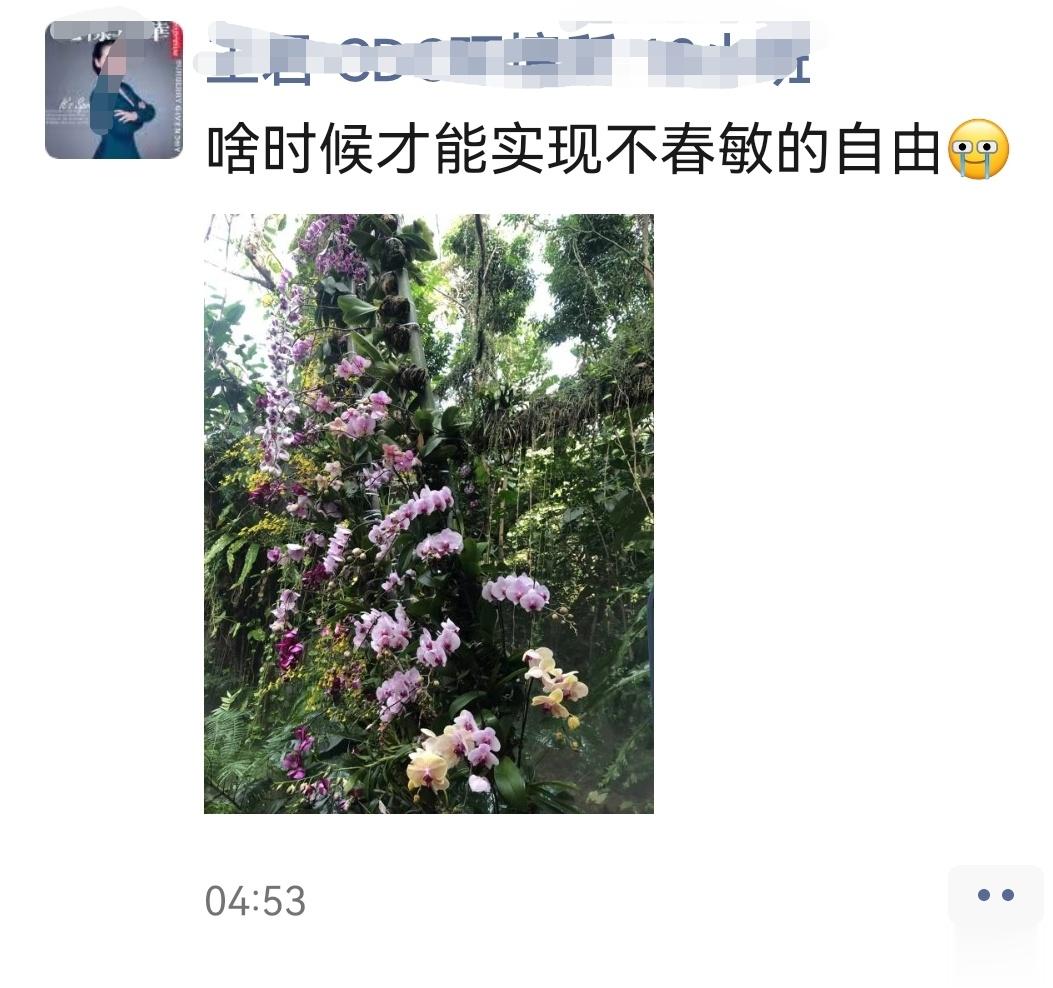Screen dimensions: 1053x988
Task: Open the two-dot like/comment menu button
Action: (995, 895)
